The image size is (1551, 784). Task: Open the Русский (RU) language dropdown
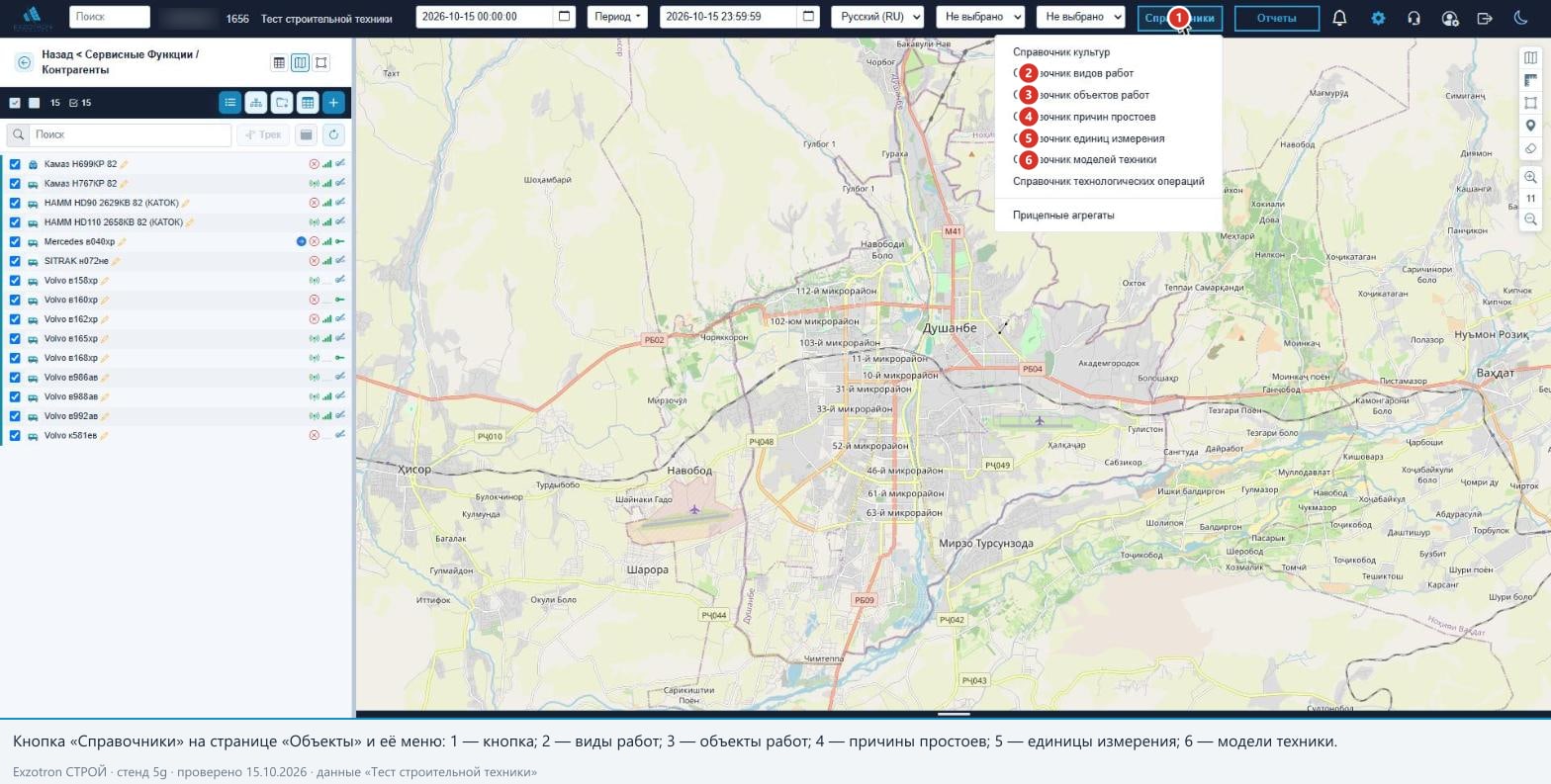click(877, 17)
